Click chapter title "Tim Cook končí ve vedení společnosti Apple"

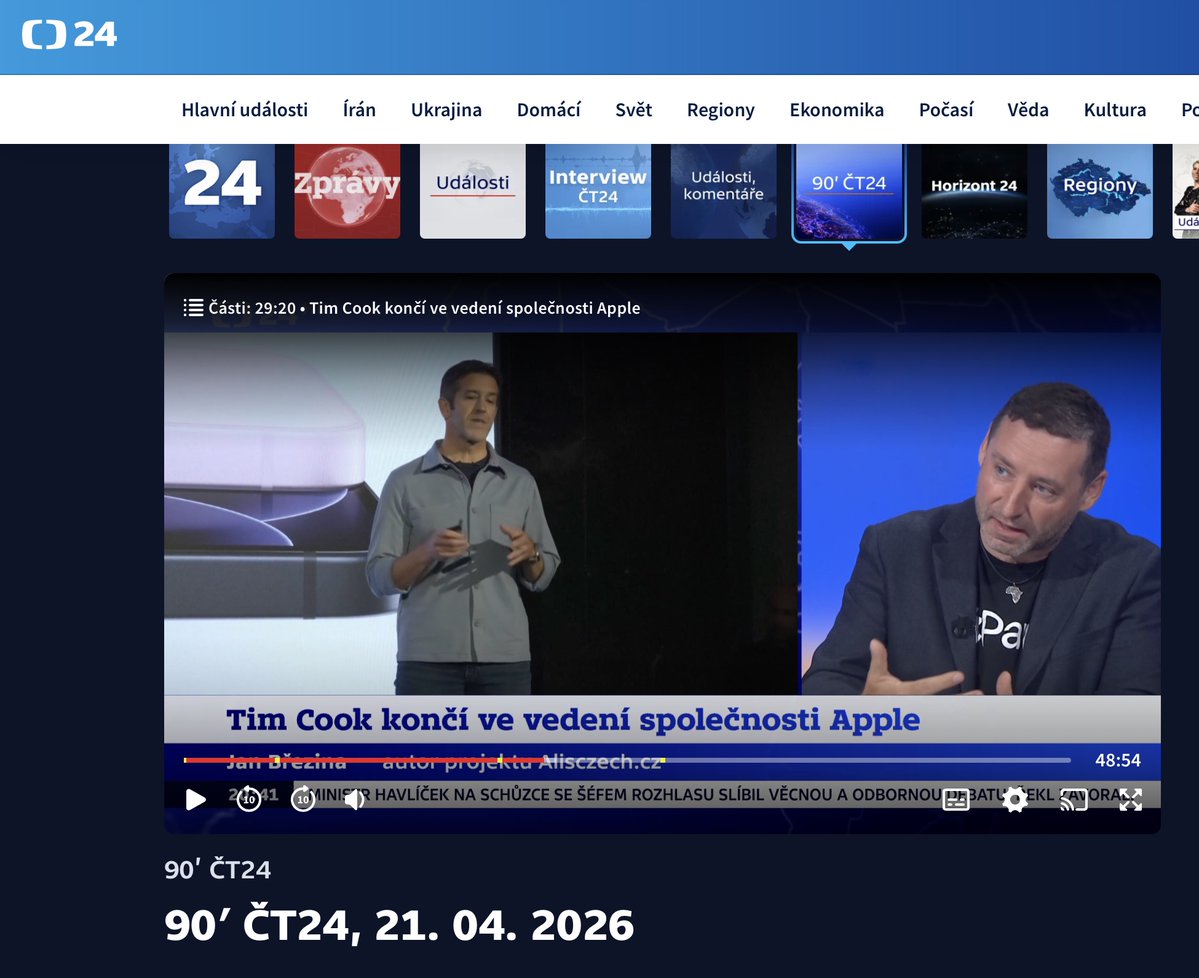(475, 308)
